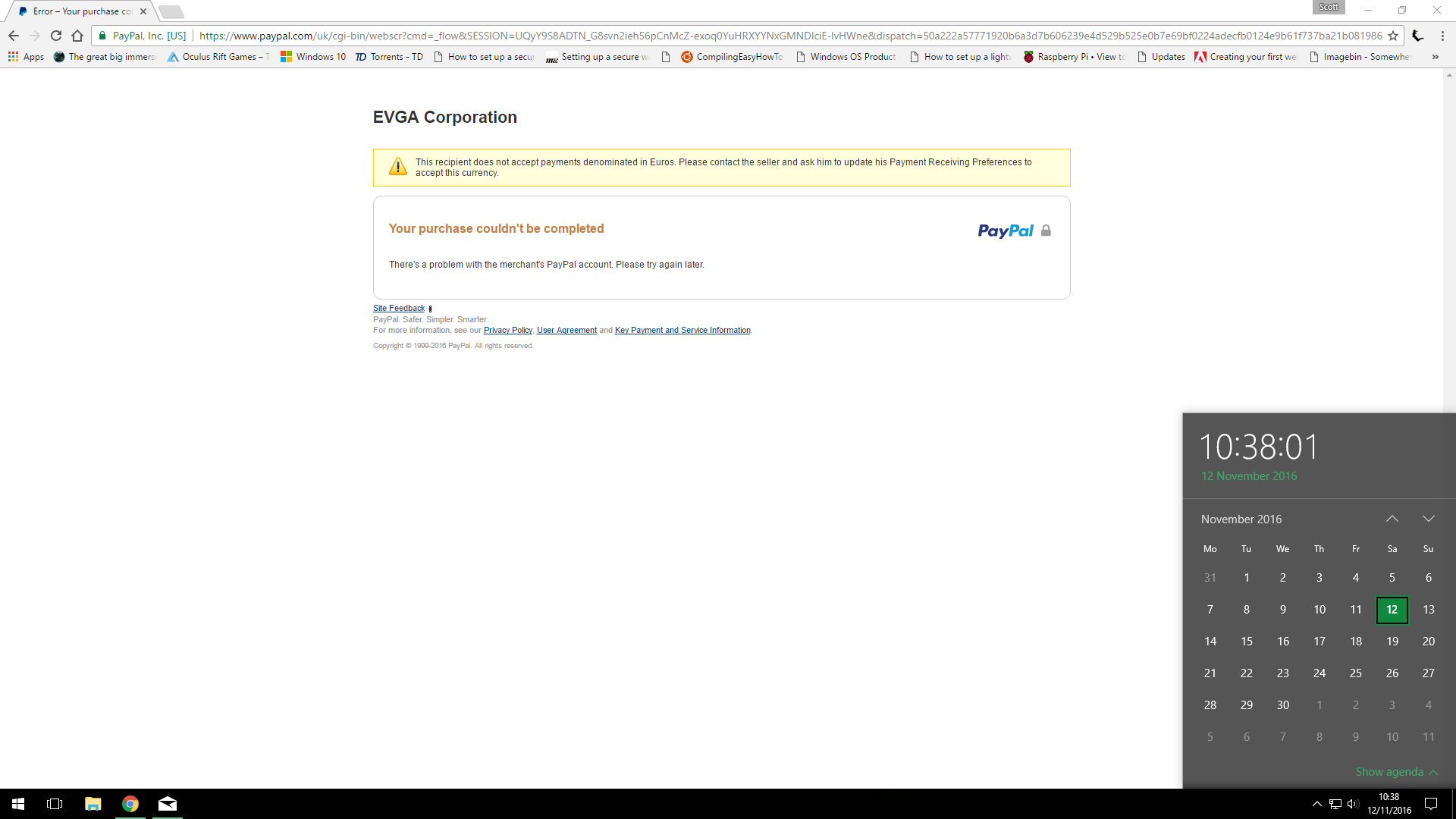Image resolution: width=1456 pixels, height=819 pixels.
Task: Open File Explorer from taskbar
Action: tap(93, 804)
